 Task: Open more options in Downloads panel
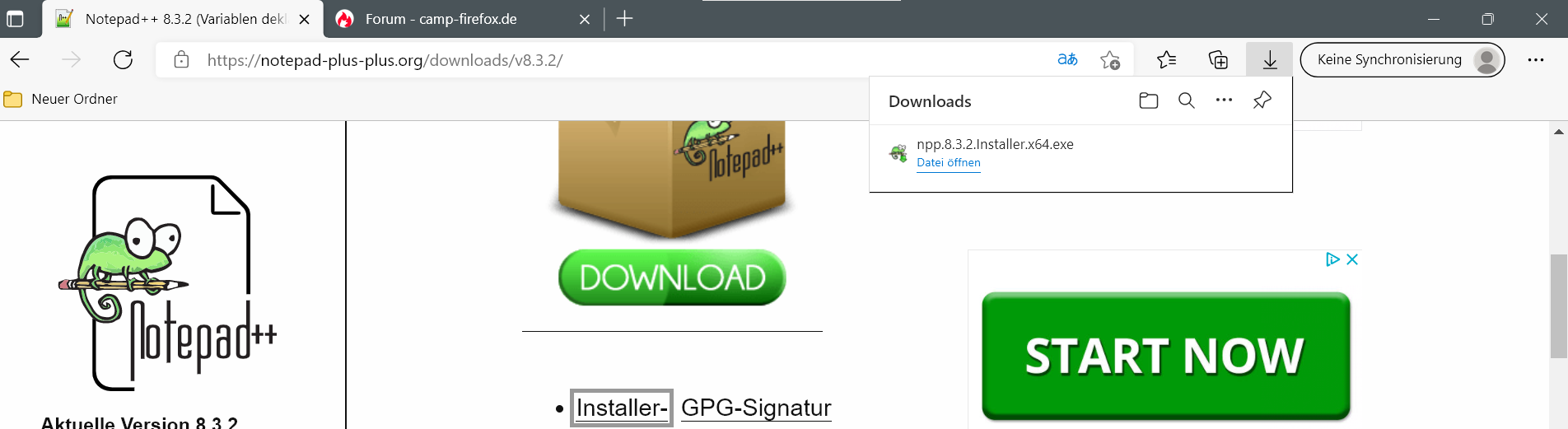(1224, 100)
